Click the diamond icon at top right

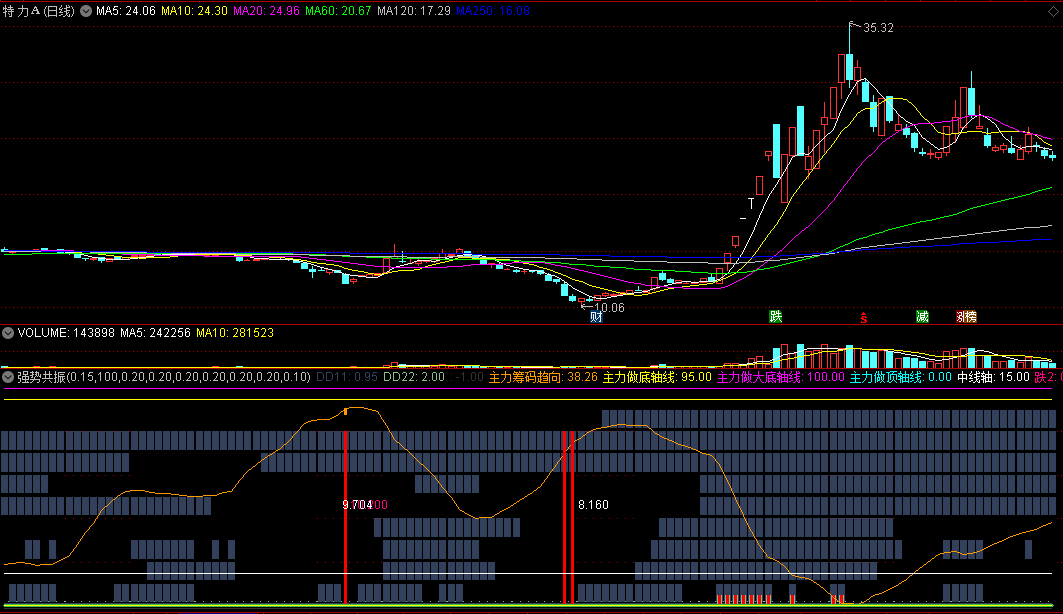1052,12
